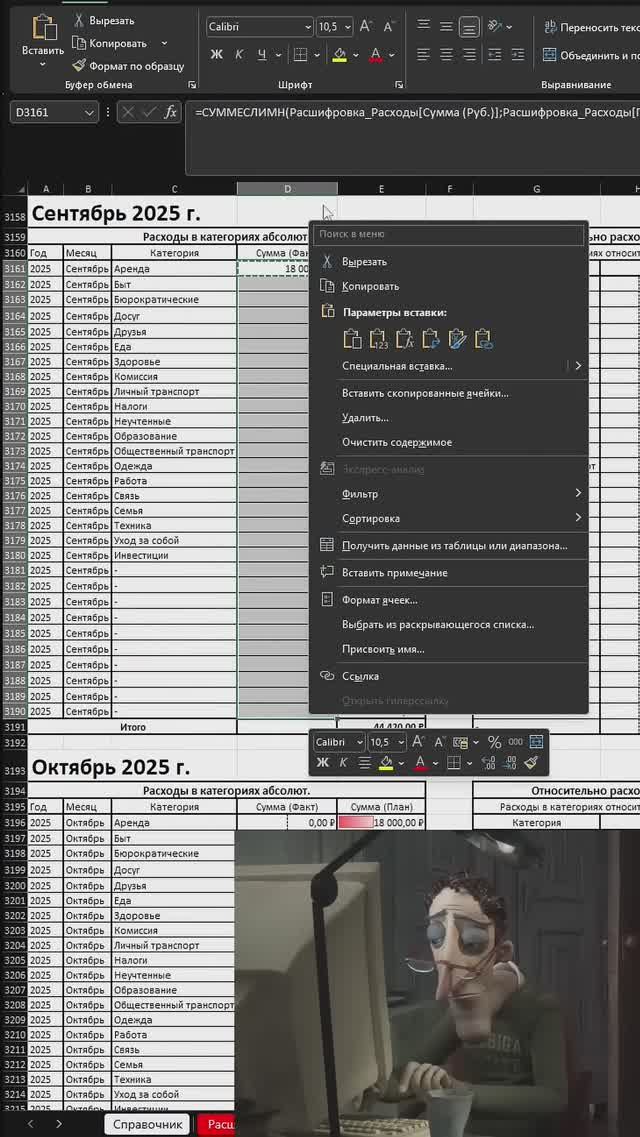Viewport: 640px width, 1137px height.
Task: Switch to the Справочник sheet tab
Action: click(147, 1125)
